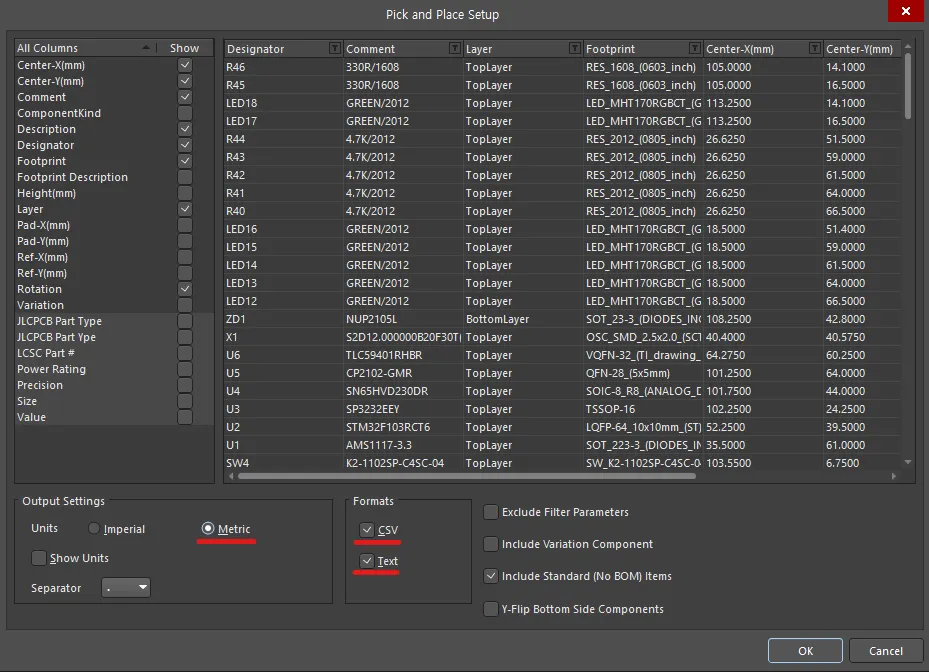Toggle Rotation column checkbox
Screen dimensions: 929x672
coord(185,289)
